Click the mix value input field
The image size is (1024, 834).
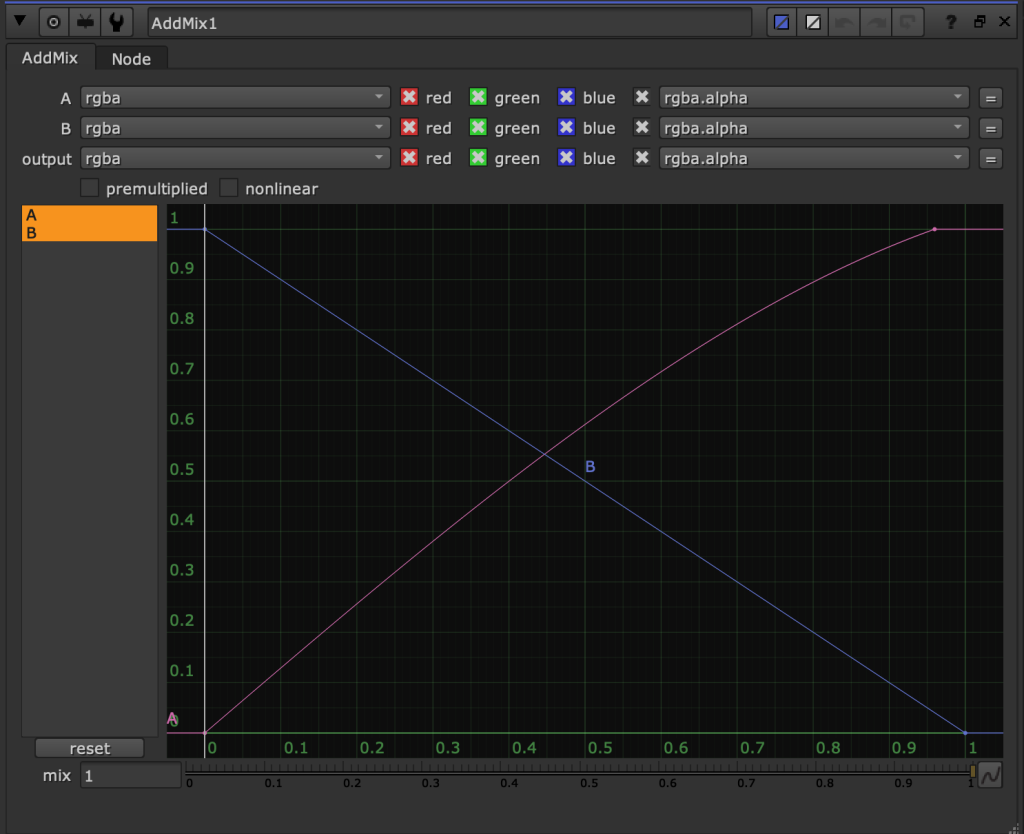(131, 776)
